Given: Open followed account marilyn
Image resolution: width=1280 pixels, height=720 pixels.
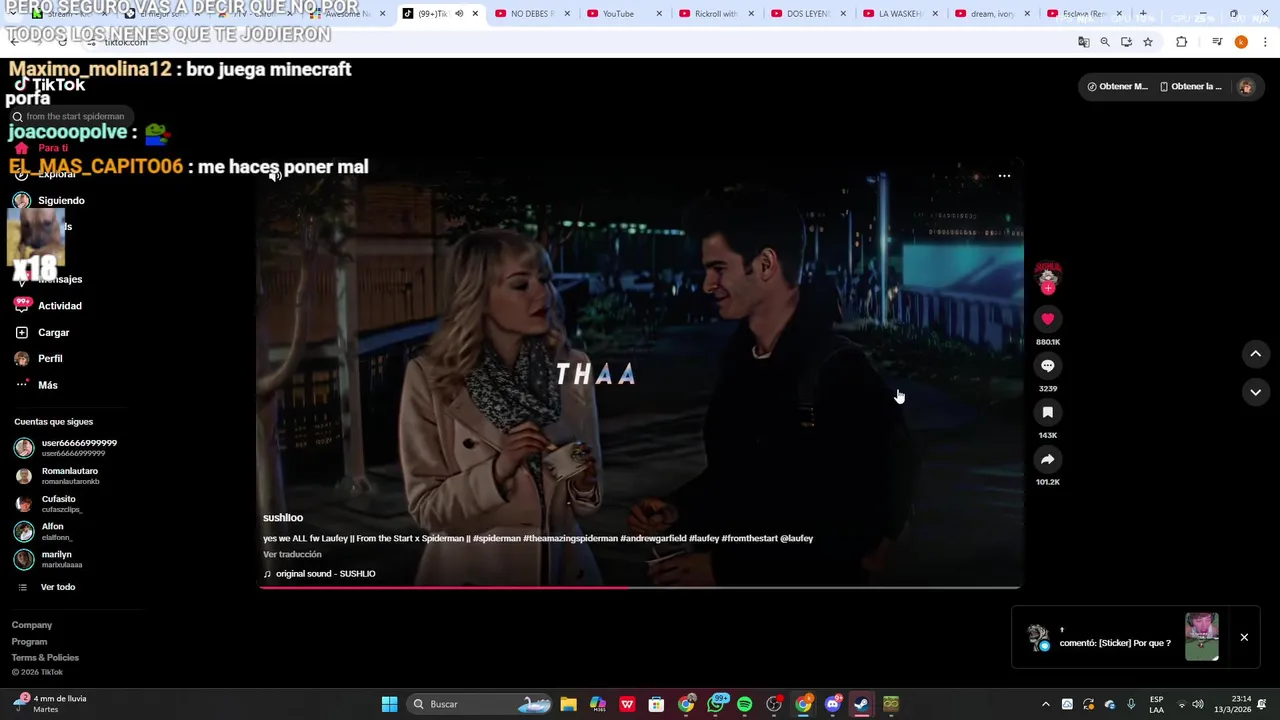Looking at the screenshot, I should (48, 559).
